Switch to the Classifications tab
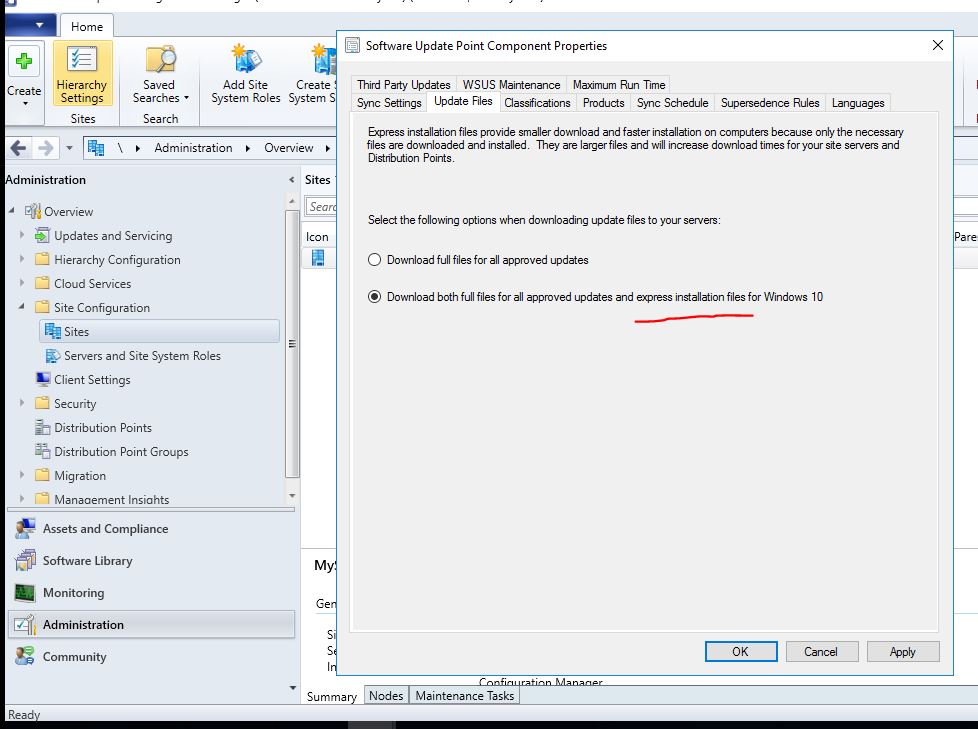Image resolution: width=978 pixels, height=729 pixels. (537, 102)
